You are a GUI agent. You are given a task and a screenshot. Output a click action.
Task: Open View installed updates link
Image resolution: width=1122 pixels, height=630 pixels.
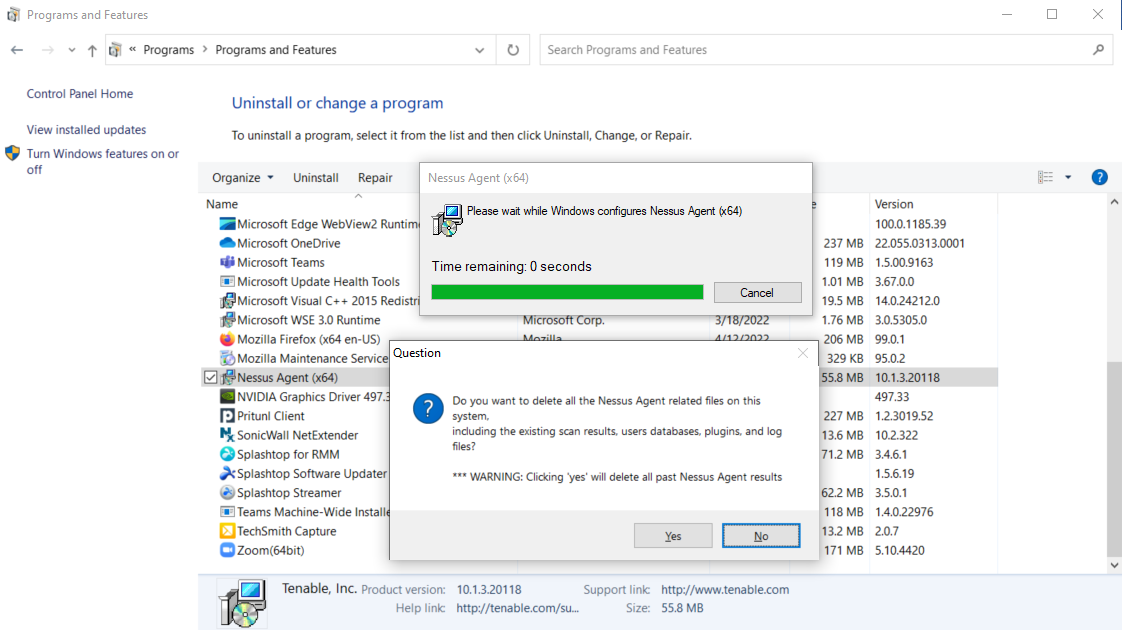[86, 130]
